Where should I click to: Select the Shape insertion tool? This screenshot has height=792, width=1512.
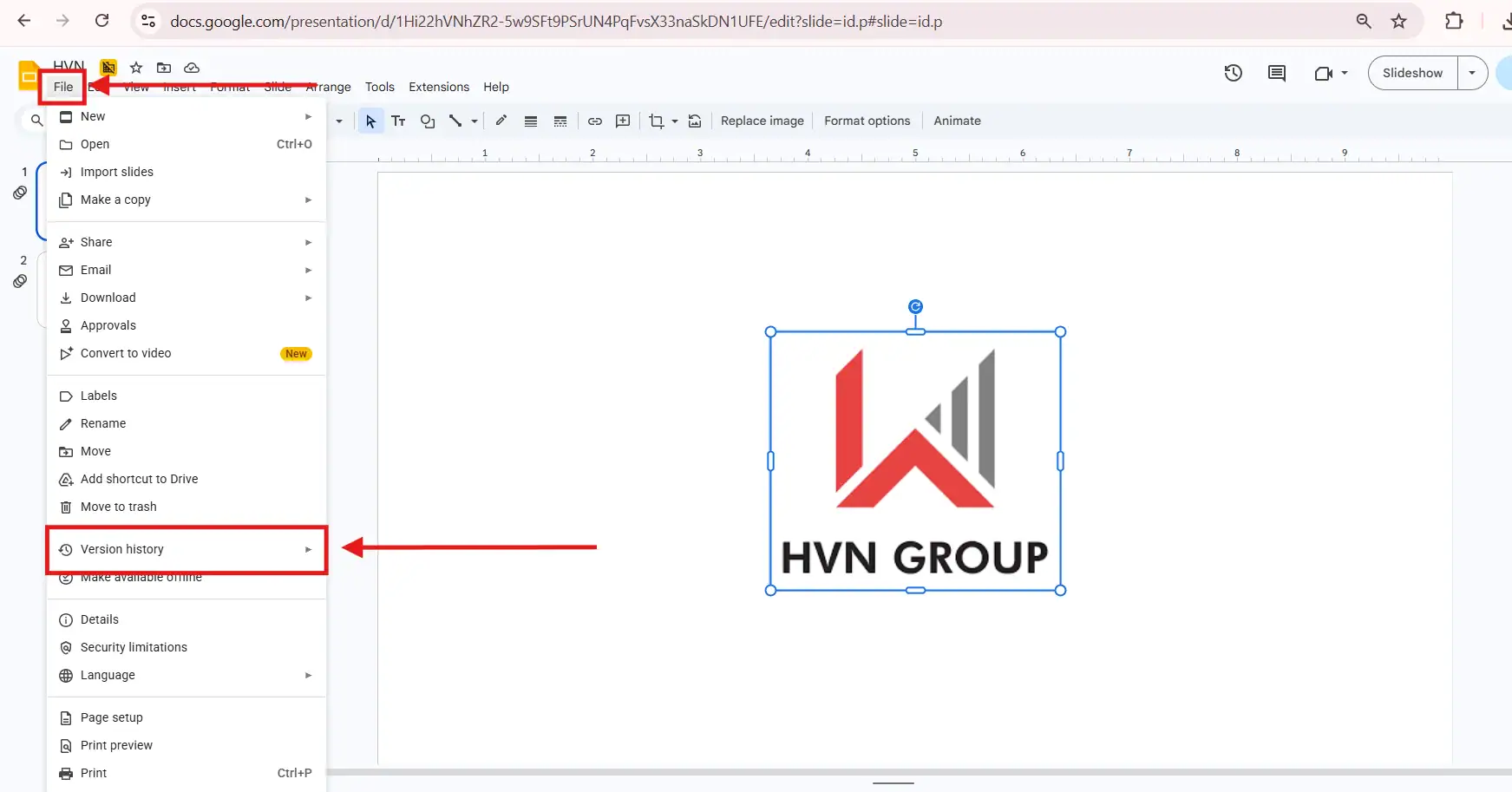tap(426, 121)
